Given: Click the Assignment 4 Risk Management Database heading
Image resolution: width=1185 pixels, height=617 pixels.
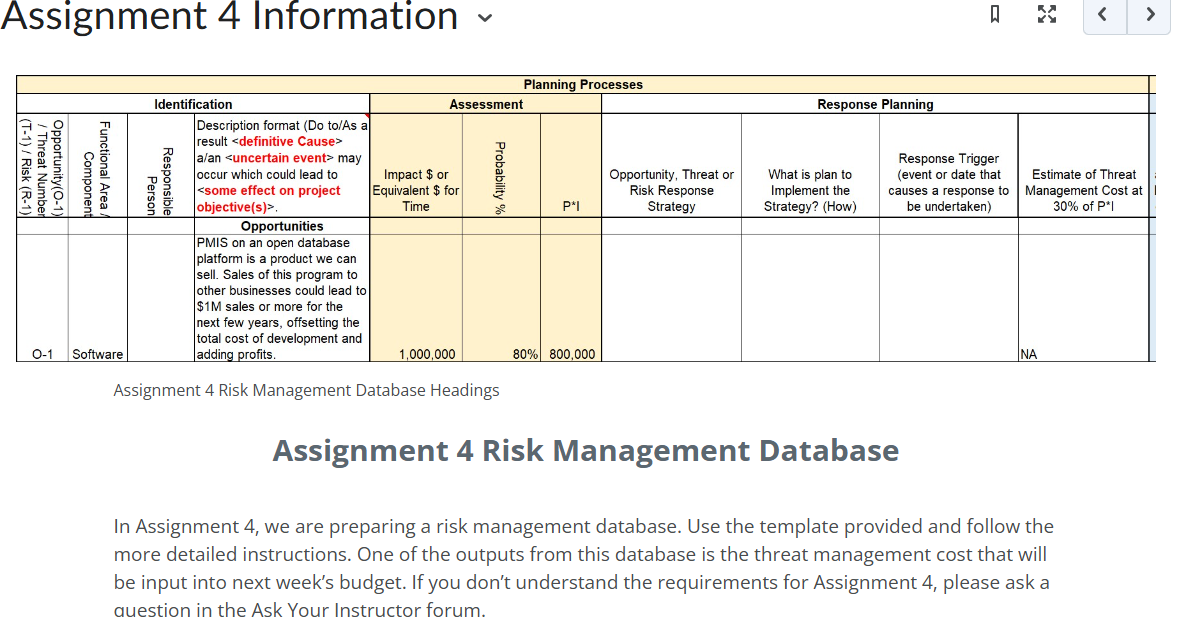Looking at the screenshot, I should tap(585, 450).
